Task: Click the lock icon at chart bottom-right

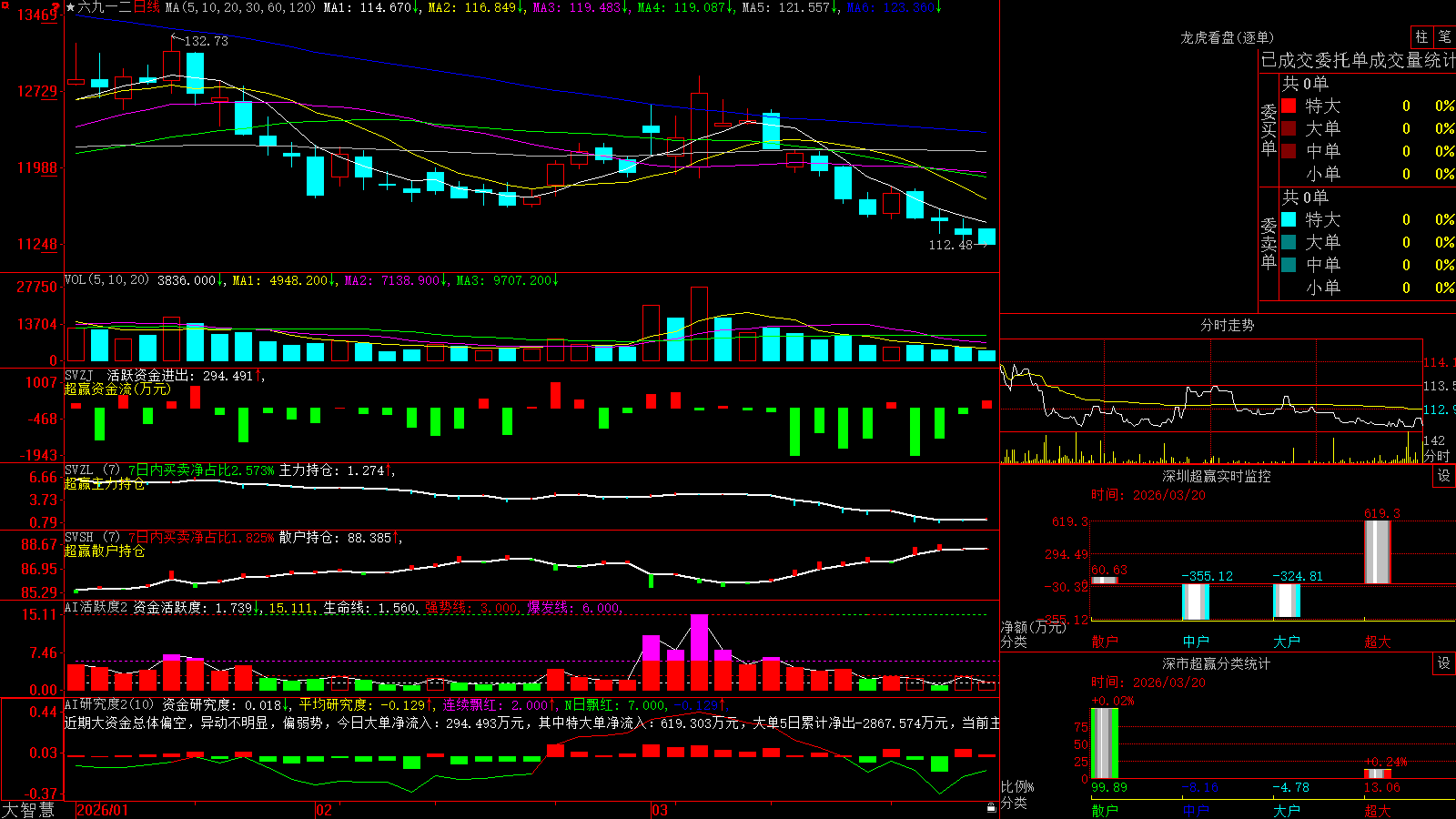Action: 991,807
